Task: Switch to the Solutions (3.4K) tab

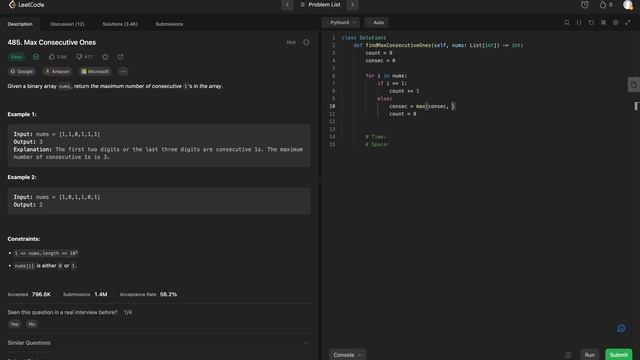Action: point(120,24)
